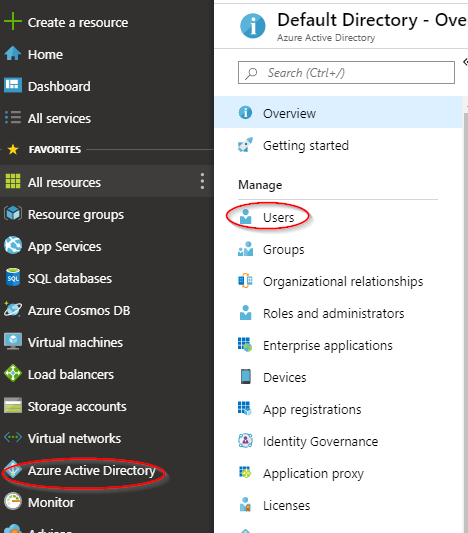
Task: Click the Identity Governance icon
Action: tap(245, 441)
